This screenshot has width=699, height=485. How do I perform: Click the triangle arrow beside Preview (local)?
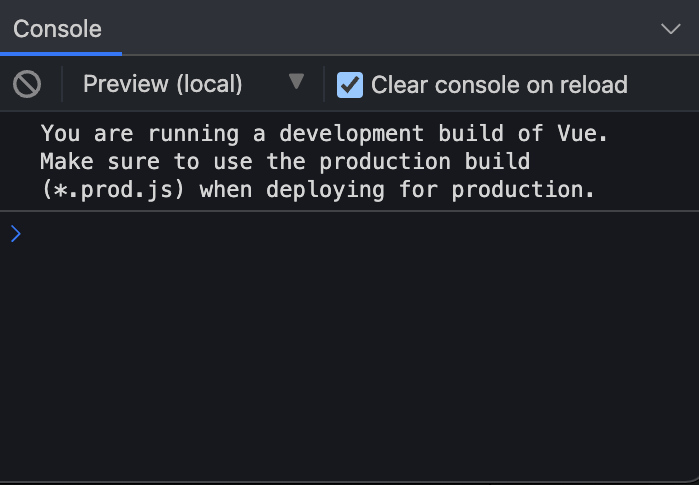tap(296, 82)
